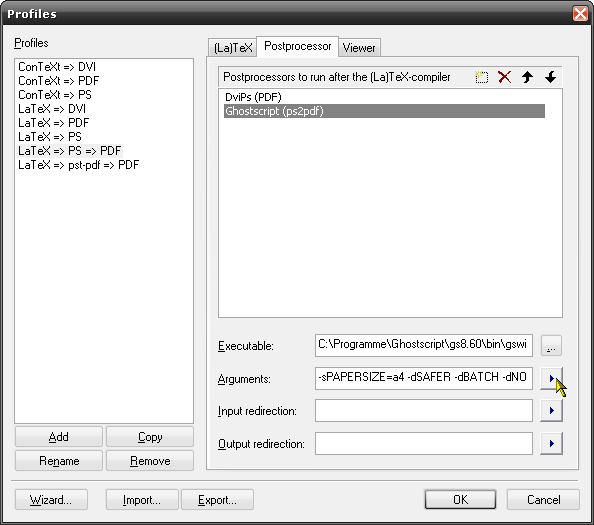Viewport: 594px width, 525px height.
Task: Cancel the Profiles dialog
Action: [x=543, y=500]
